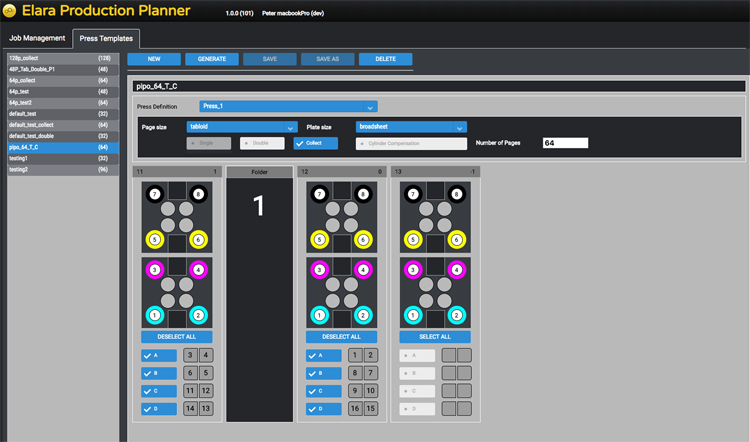The image size is (750, 442).
Task: Select cyan circle 1 in unit 11
Action: 154,315
